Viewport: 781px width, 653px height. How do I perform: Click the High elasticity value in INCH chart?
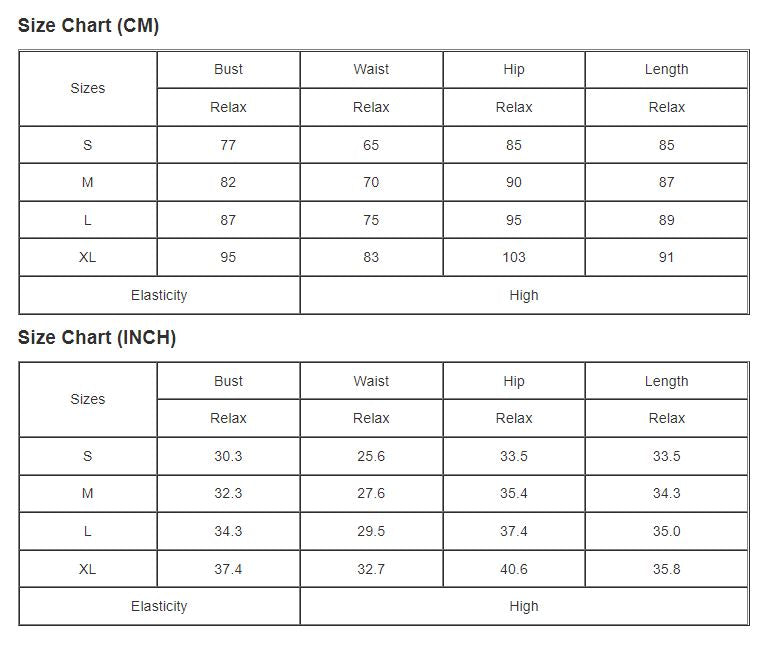[524, 606]
